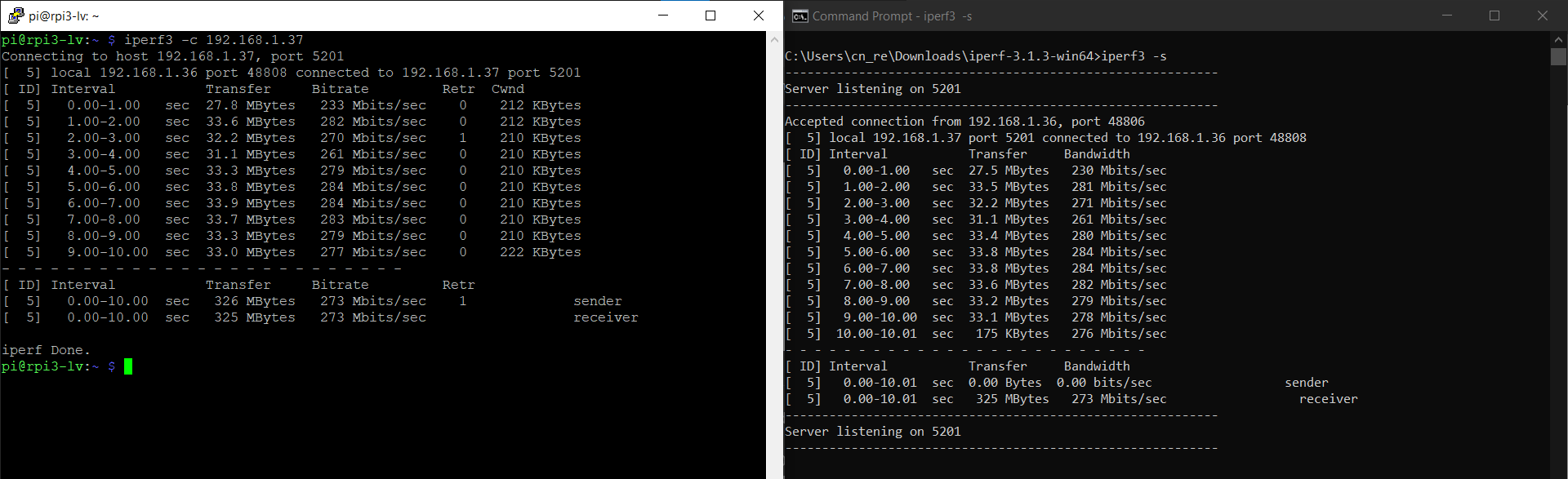Click the green cursor at the PuTTY prompt

pos(128,366)
